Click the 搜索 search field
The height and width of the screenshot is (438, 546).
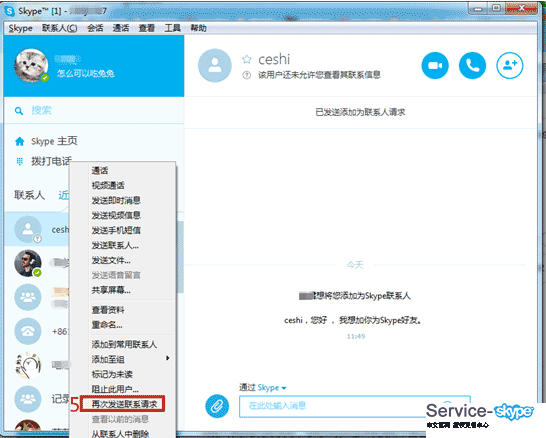tap(41, 111)
